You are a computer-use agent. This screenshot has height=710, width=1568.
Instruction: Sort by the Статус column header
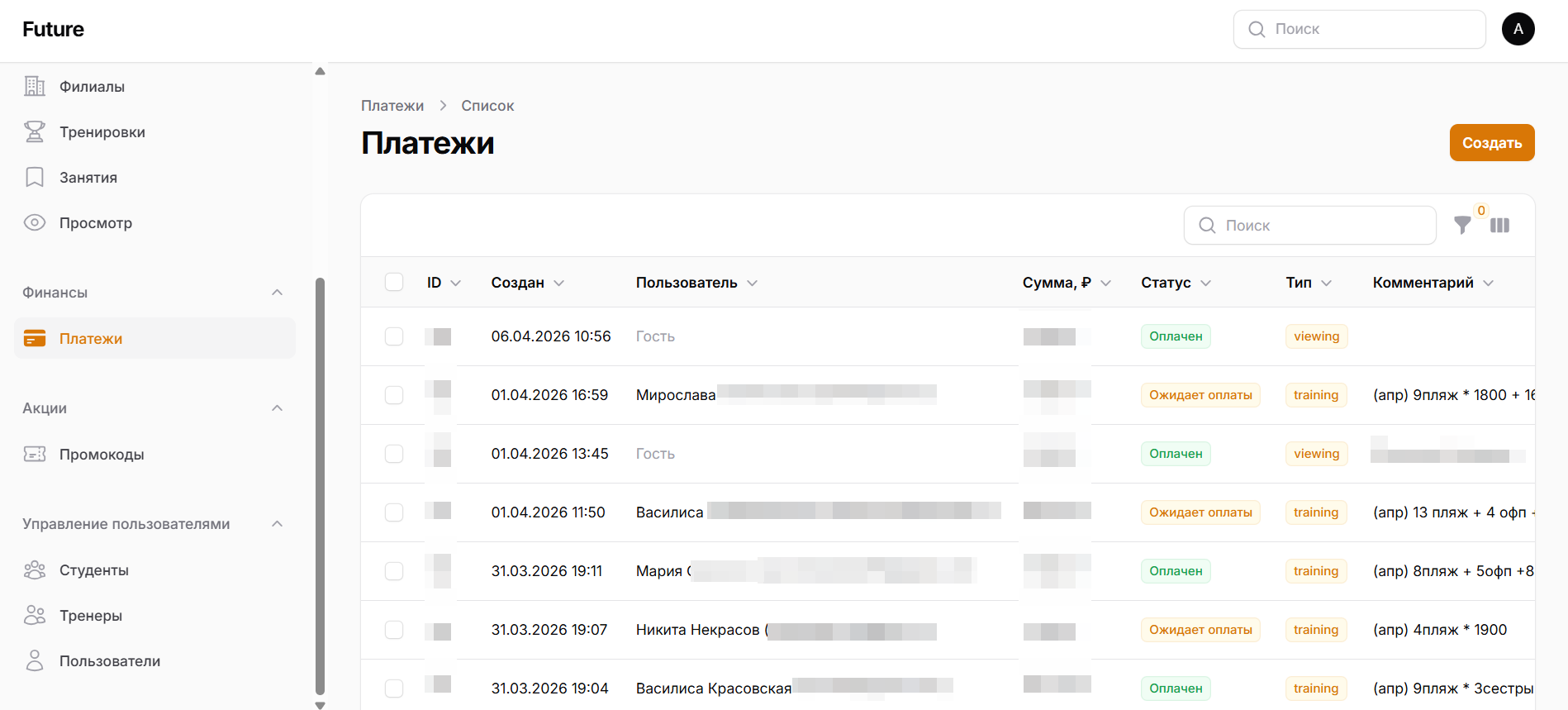(1166, 283)
